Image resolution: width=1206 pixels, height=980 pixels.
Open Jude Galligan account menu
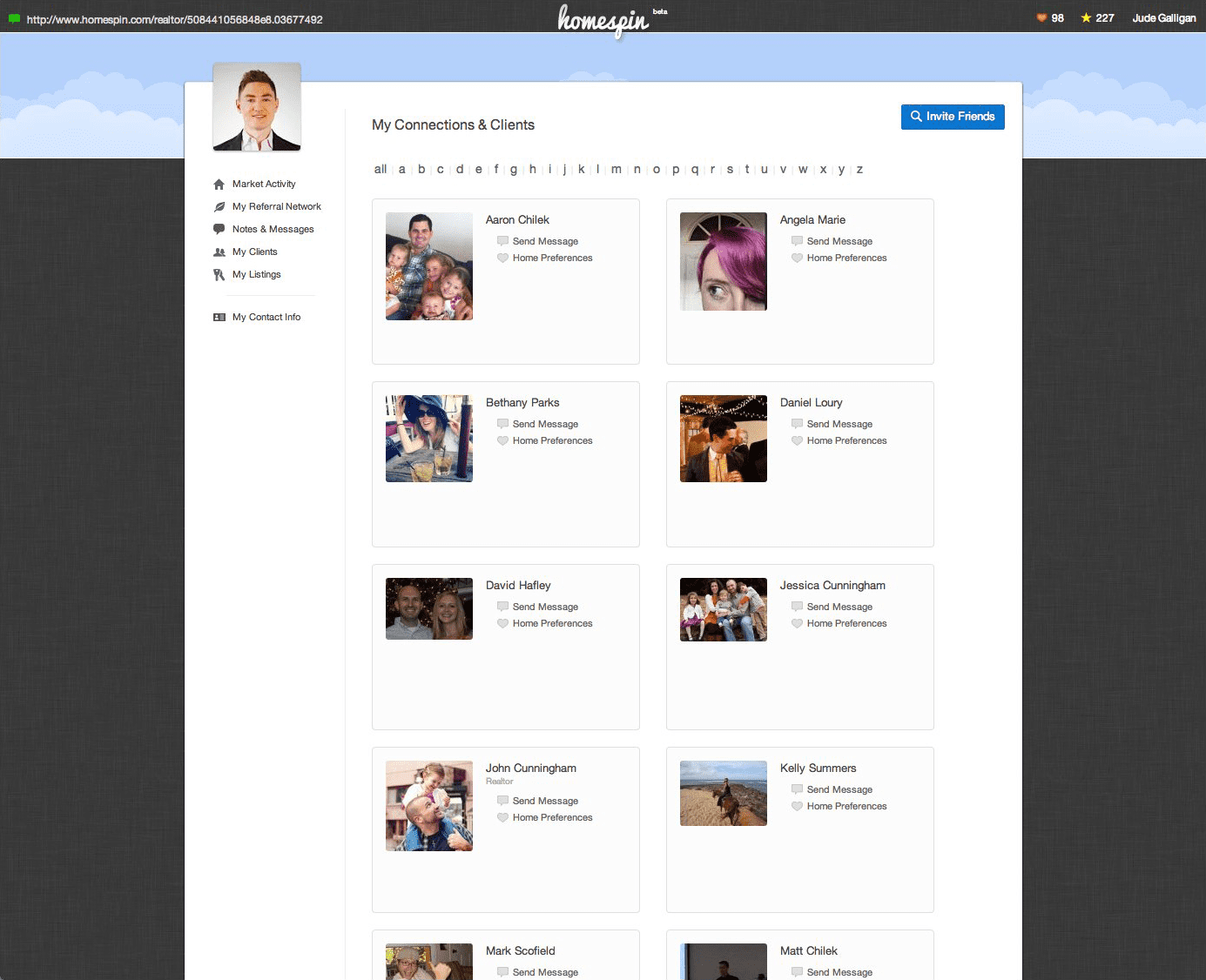pos(1163,18)
